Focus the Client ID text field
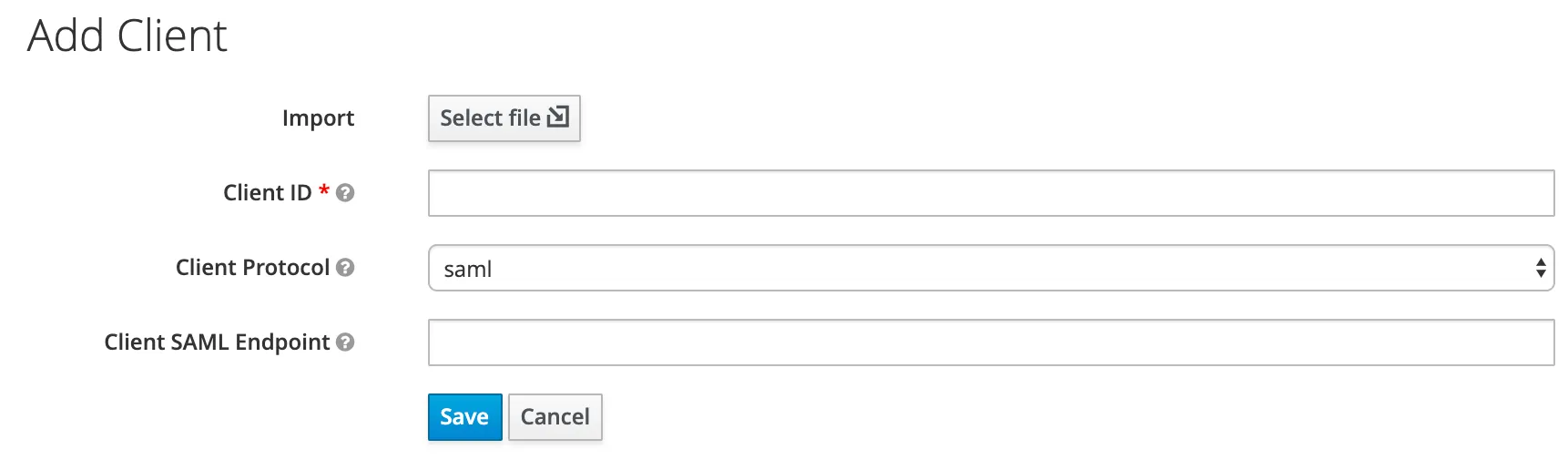 tap(990, 193)
